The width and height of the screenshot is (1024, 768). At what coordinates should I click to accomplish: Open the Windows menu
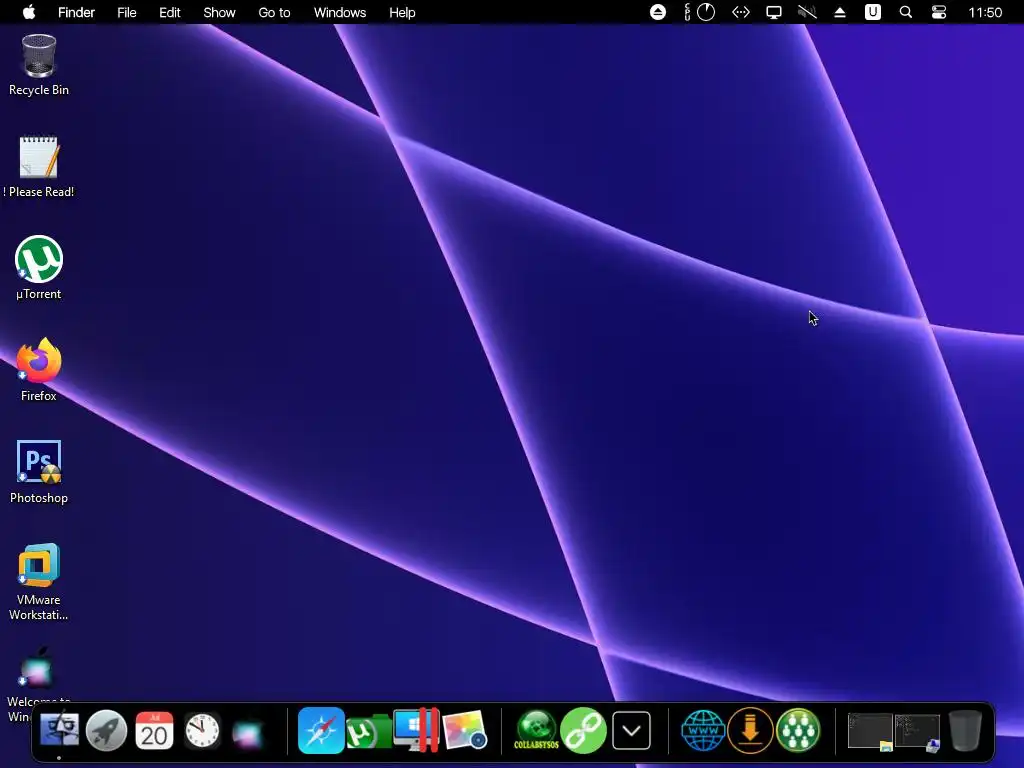pos(340,12)
